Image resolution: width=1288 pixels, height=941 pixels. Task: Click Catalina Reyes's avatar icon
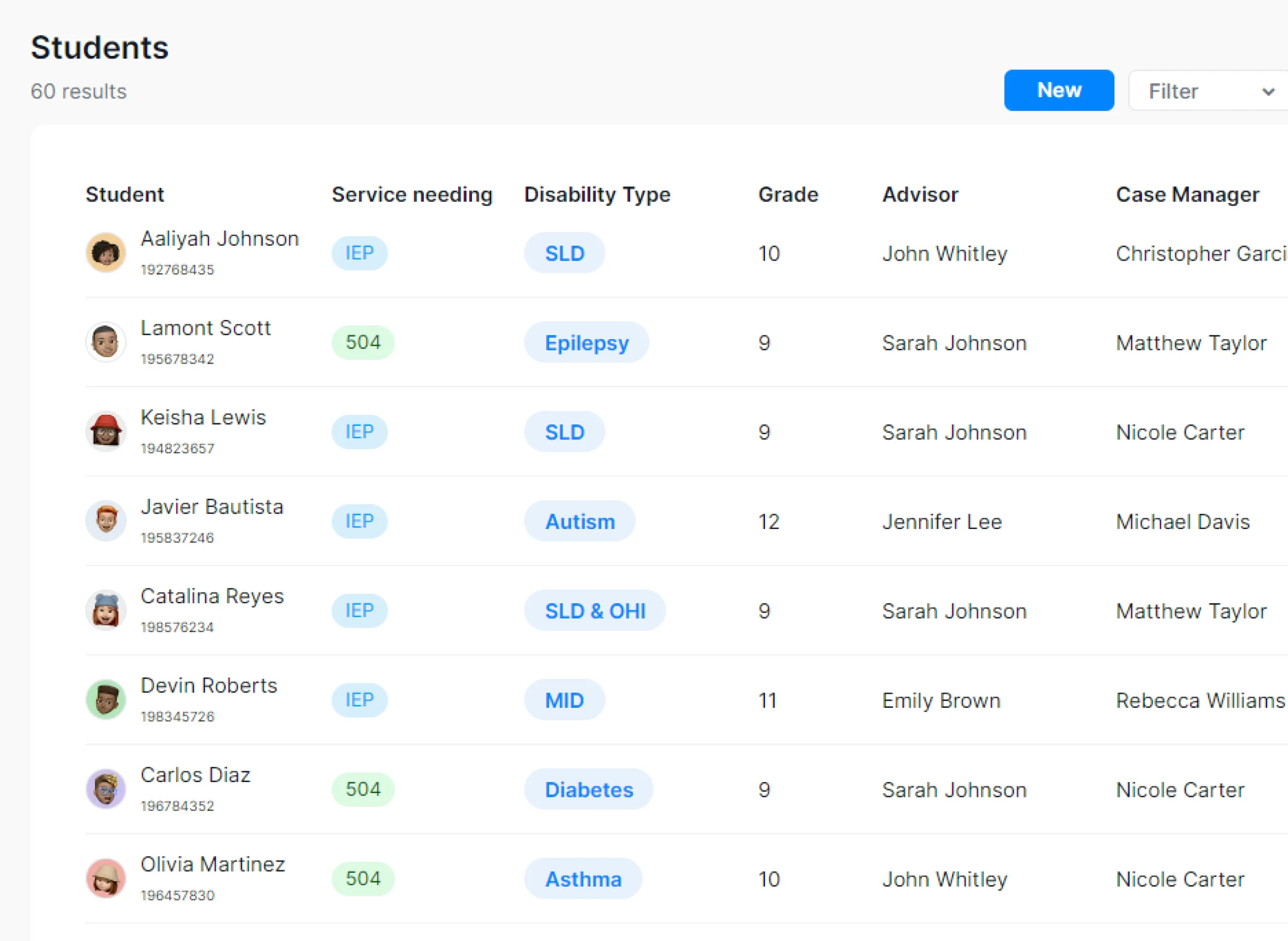click(106, 610)
